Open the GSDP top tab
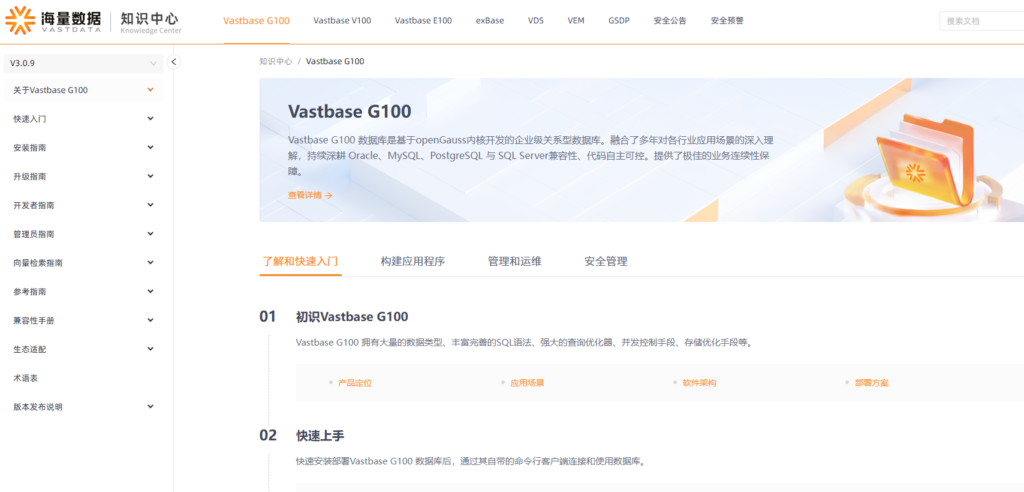 click(619, 20)
